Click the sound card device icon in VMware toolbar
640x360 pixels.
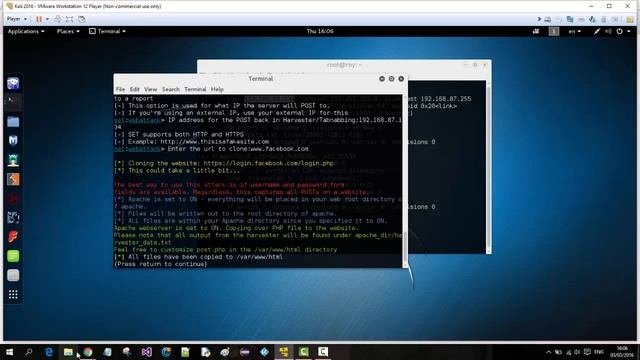(592, 19)
